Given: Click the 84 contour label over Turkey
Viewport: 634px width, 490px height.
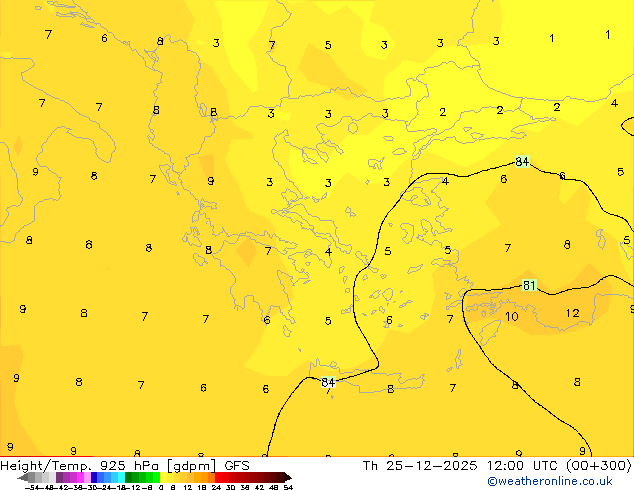Looking at the screenshot, I should [522, 162].
